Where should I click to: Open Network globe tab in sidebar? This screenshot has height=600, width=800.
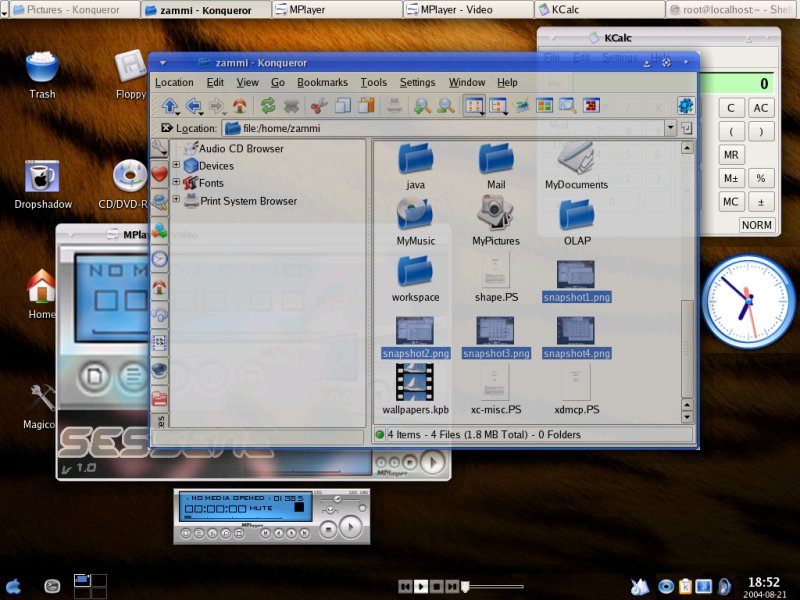point(159,370)
